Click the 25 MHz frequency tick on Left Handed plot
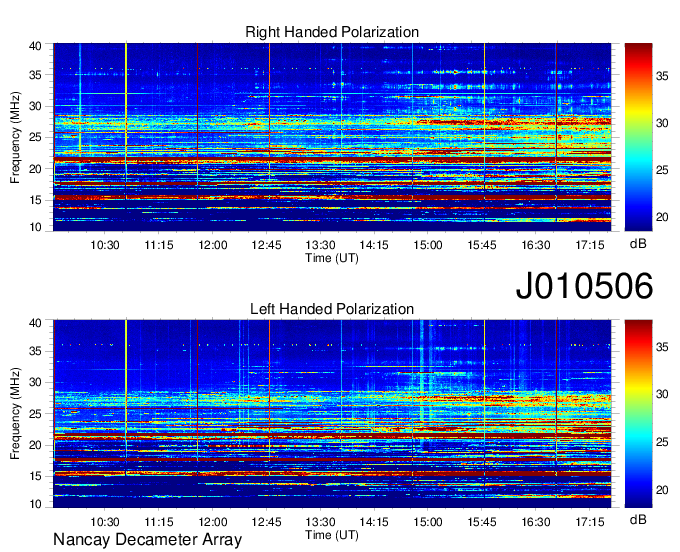The height and width of the screenshot is (552, 680). pyautogui.click(x=35, y=414)
